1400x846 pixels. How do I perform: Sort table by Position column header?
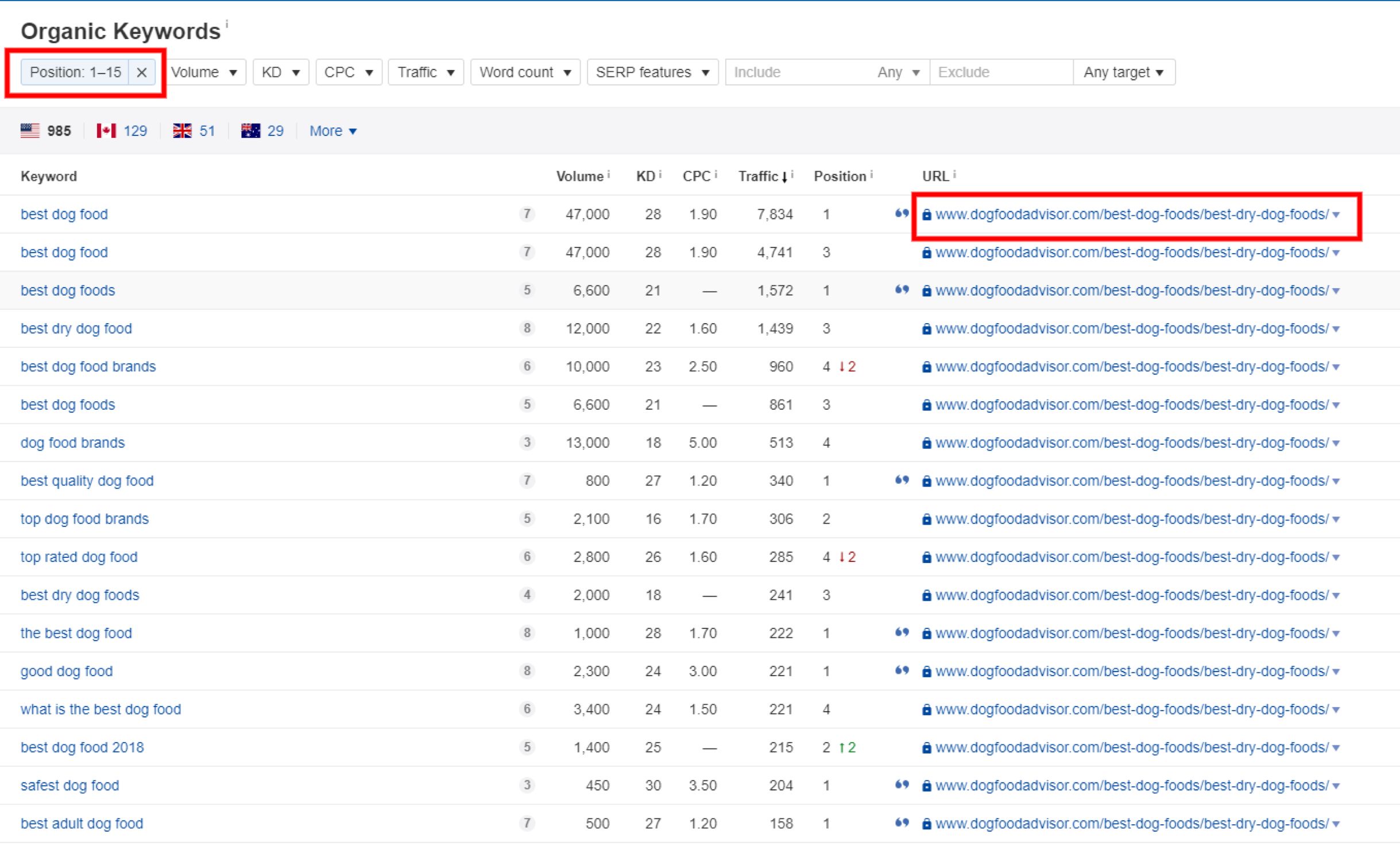point(839,176)
